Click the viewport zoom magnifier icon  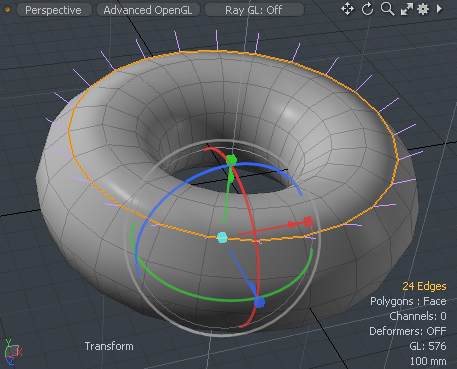387,9
